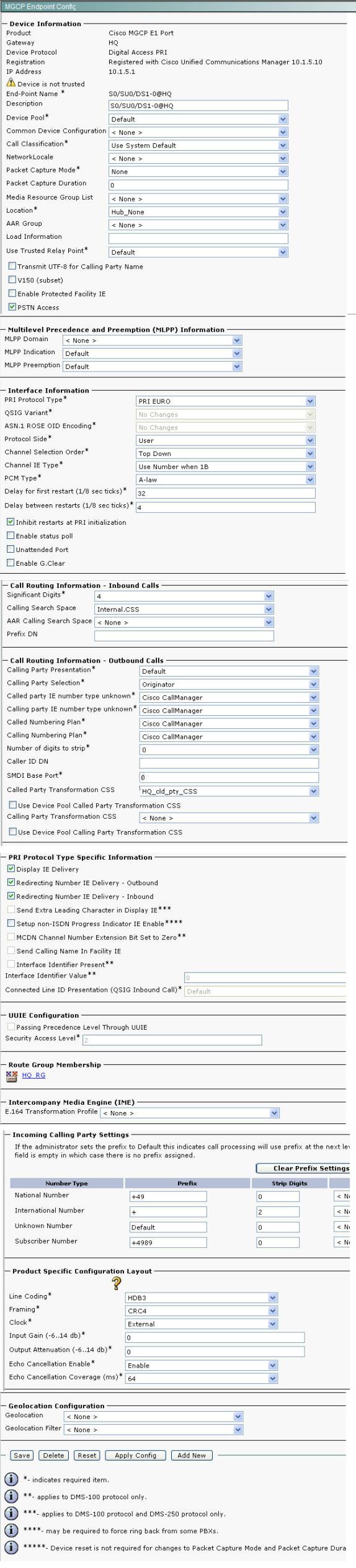Check Use Device Pool Called Party Transformation CSS

pos(13,805)
